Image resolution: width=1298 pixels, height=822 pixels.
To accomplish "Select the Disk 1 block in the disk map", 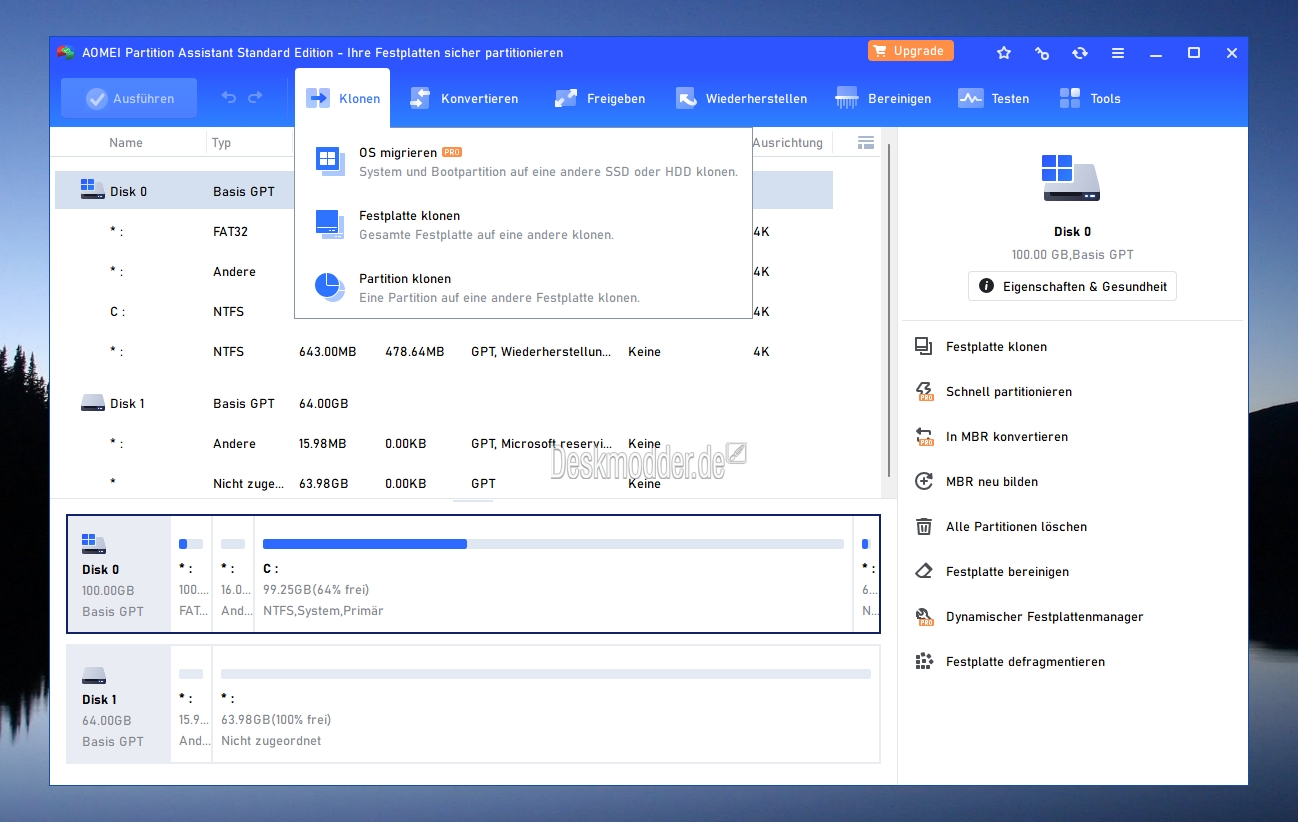I will (119, 704).
